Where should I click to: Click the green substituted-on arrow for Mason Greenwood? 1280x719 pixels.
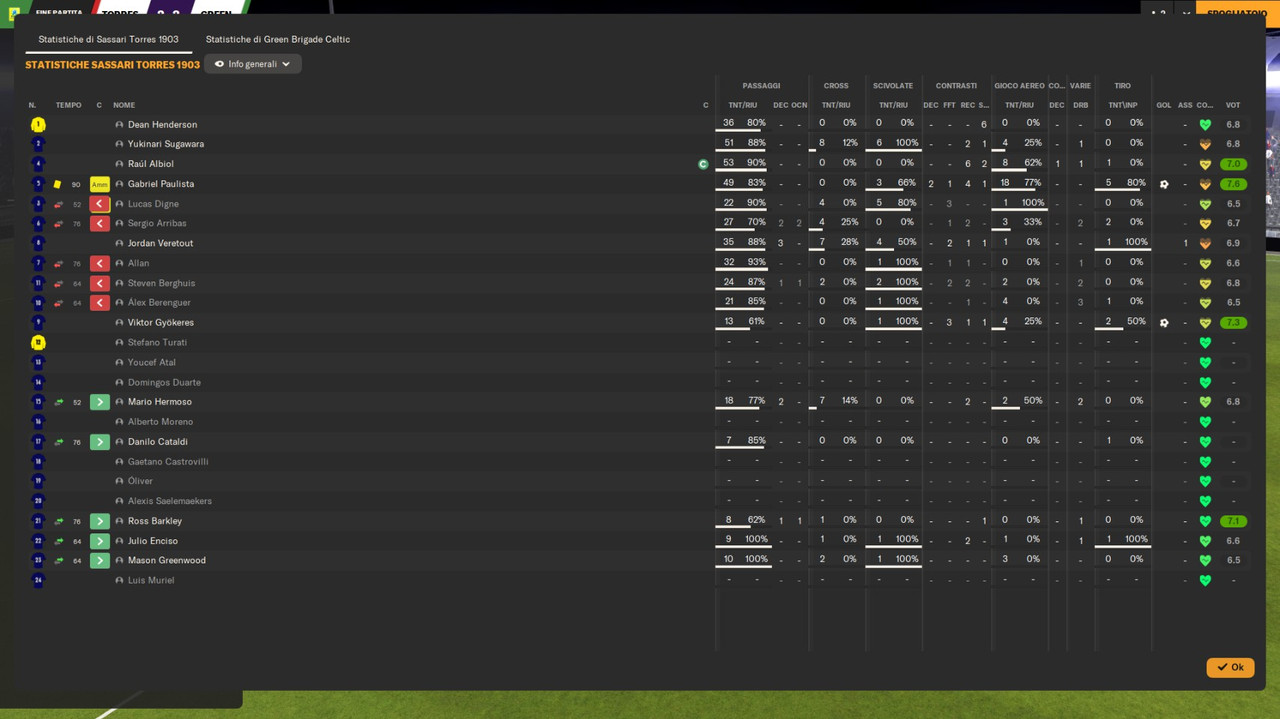tap(100, 561)
